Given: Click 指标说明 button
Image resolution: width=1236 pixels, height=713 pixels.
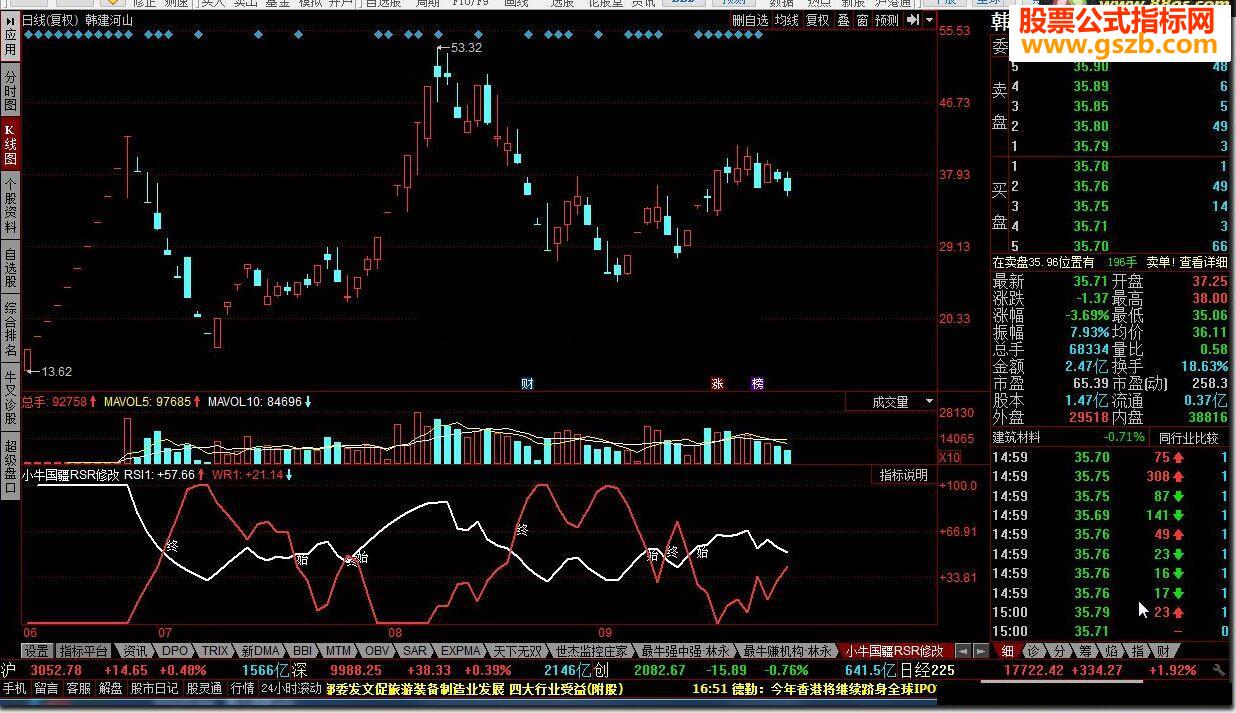Looking at the screenshot, I should (x=904, y=475).
